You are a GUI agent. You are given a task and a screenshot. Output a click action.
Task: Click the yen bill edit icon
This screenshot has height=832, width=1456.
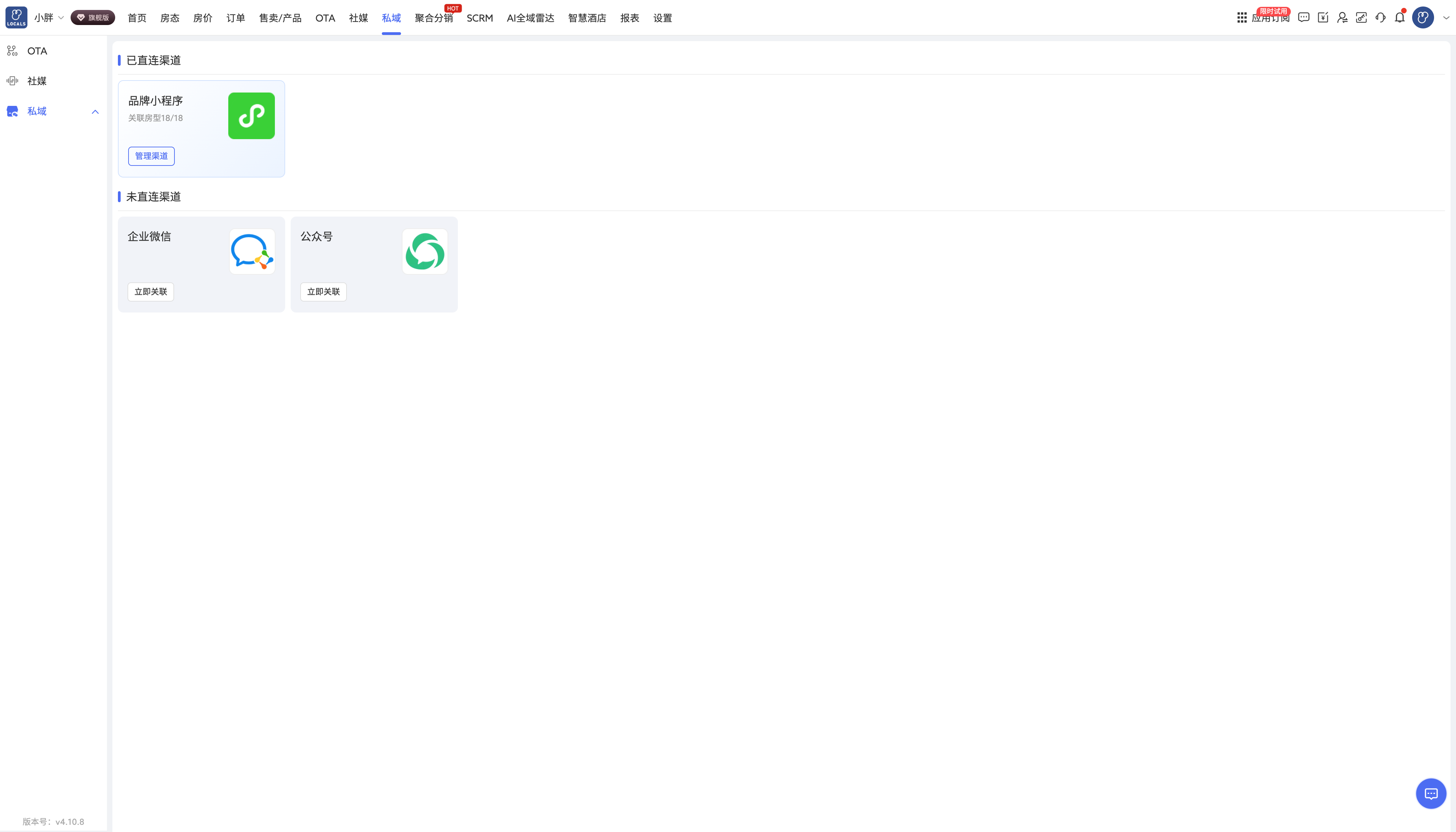click(x=1323, y=18)
